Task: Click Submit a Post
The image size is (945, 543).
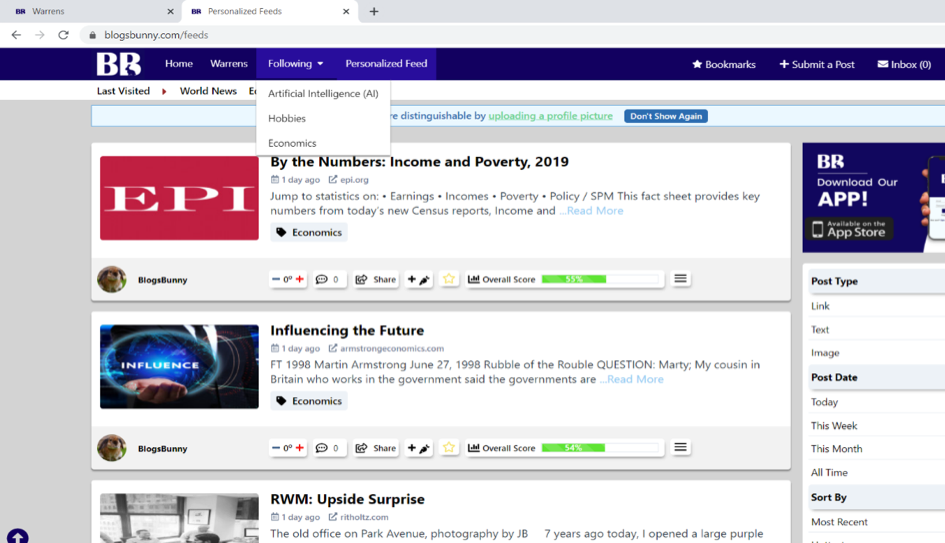Action: click(x=817, y=64)
